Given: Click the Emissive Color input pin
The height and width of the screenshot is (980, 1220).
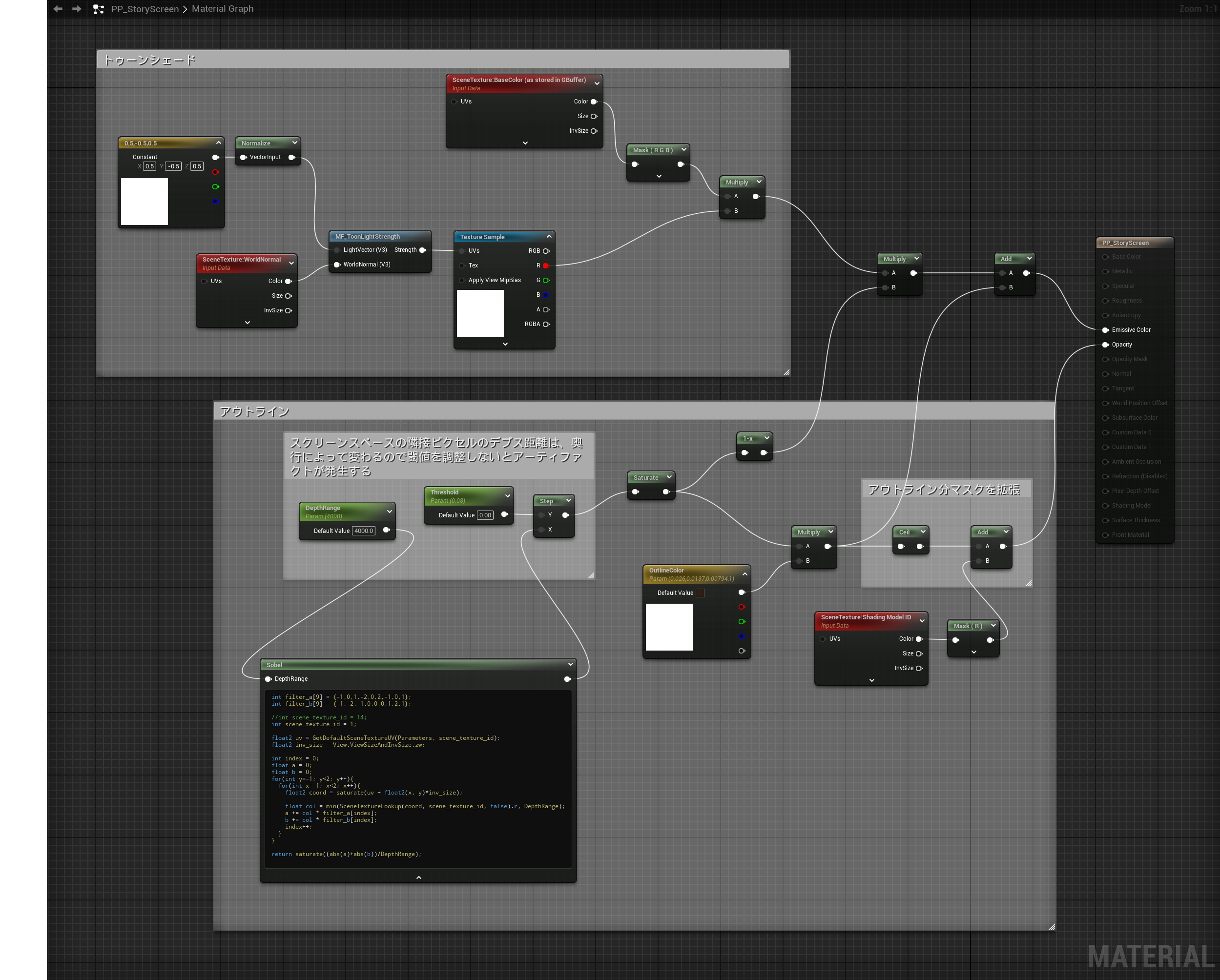Looking at the screenshot, I should 1105,330.
